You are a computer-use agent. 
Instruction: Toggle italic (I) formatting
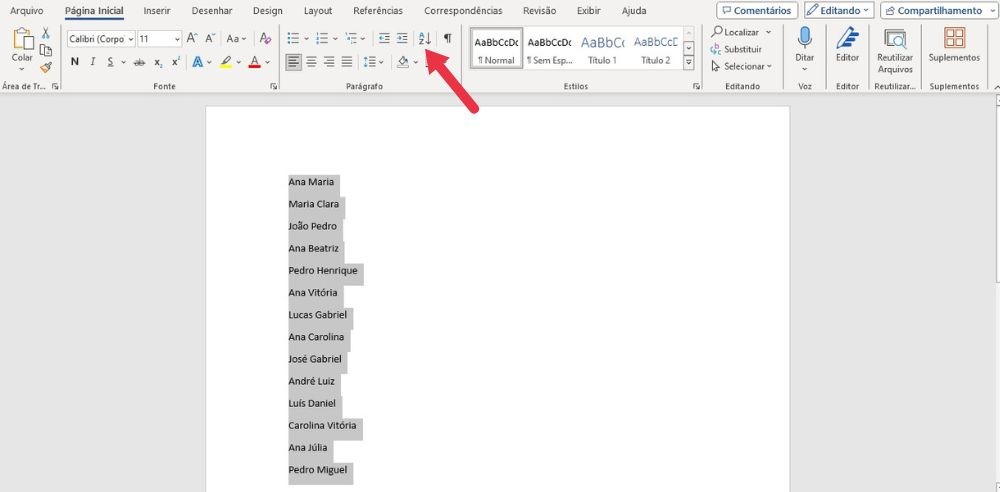(x=93, y=62)
